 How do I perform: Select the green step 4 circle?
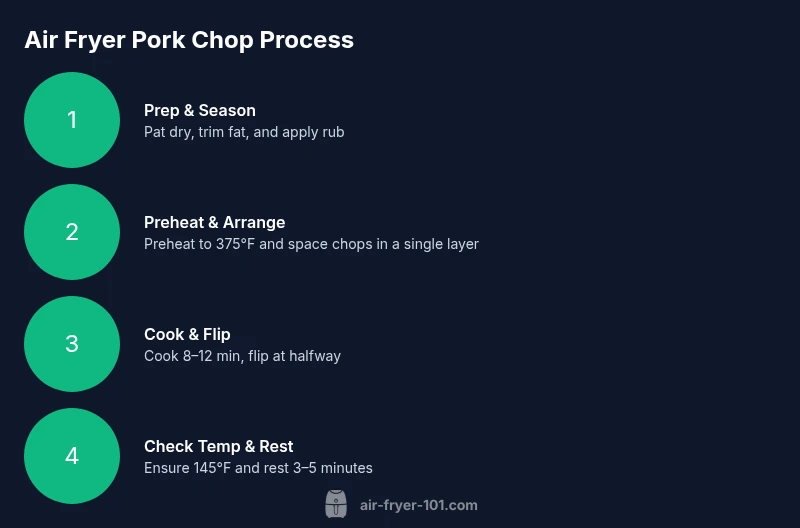(72, 456)
